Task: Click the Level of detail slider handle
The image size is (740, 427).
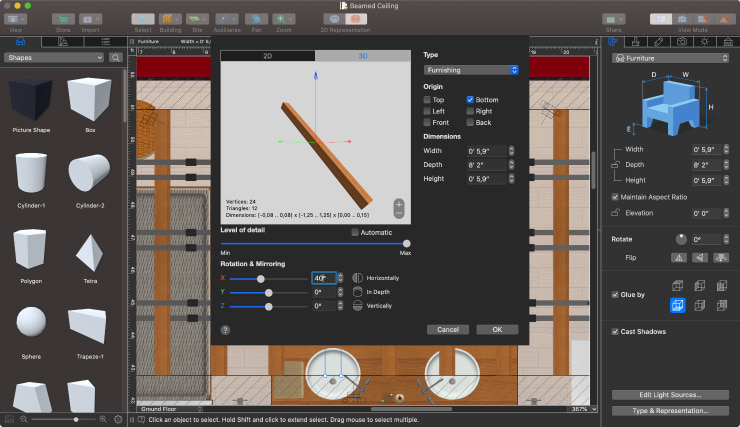Action: 406,243
